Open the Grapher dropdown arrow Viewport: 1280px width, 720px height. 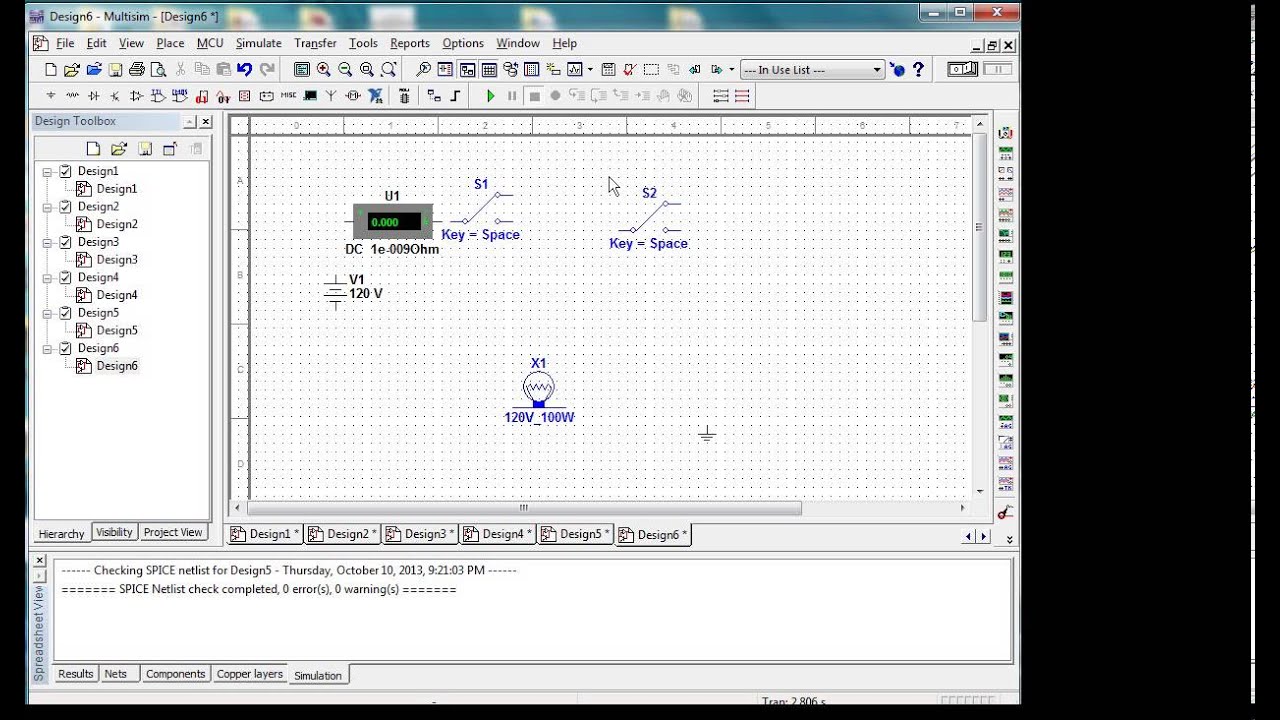pyautogui.click(x=590, y=70)
